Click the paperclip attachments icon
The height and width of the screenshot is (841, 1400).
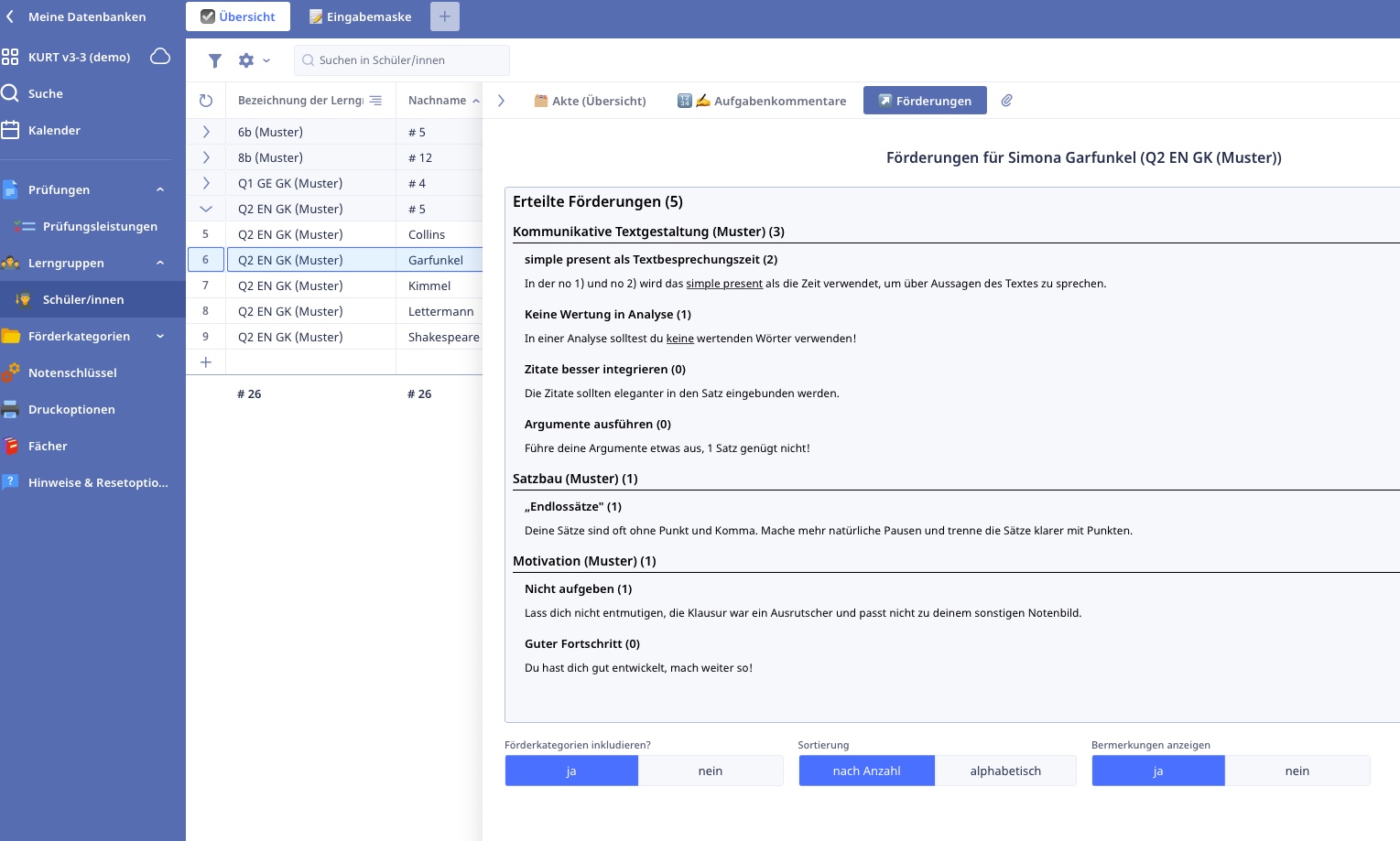tap(1006, 101)
